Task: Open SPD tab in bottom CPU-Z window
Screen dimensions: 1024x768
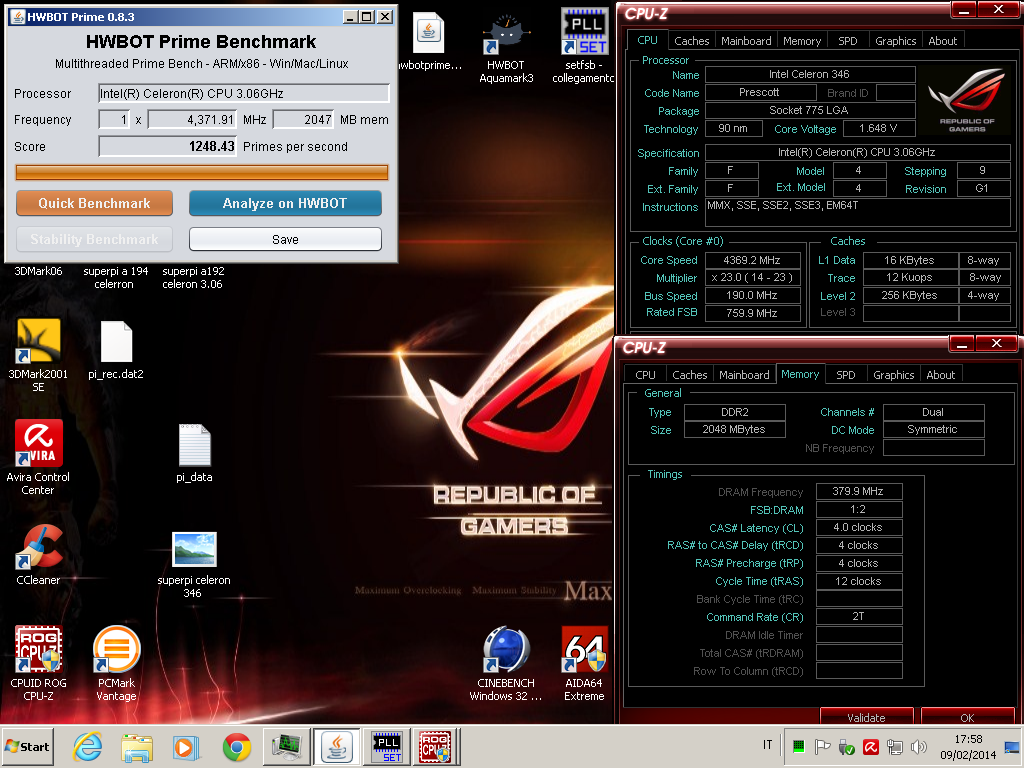Action: coord(846,375)
